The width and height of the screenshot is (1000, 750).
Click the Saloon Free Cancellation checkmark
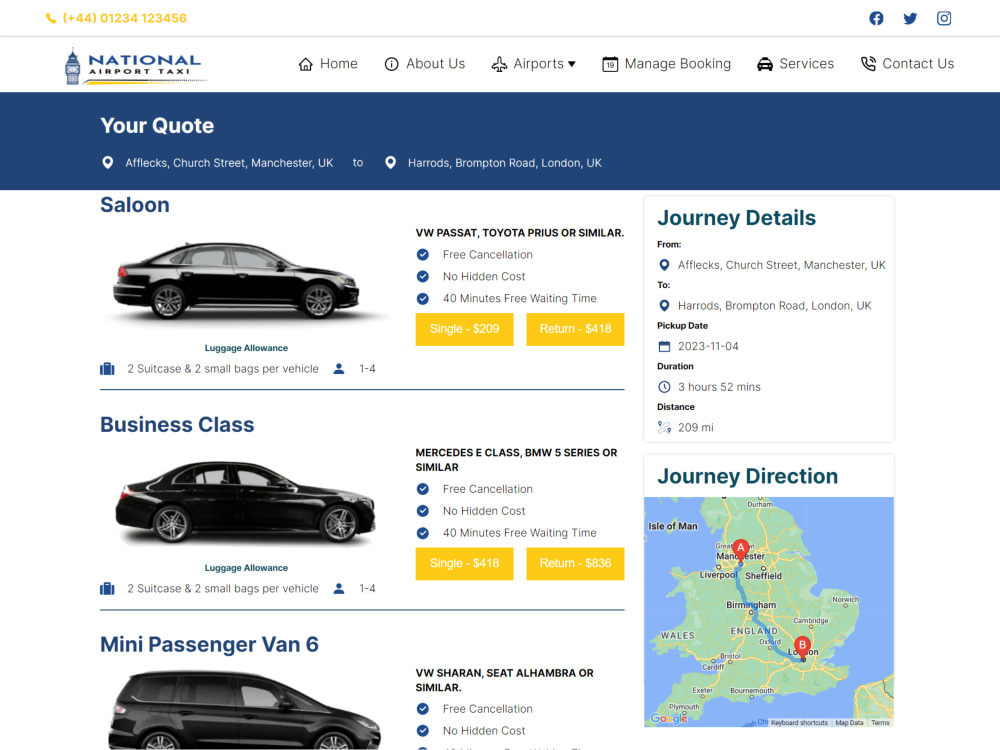(423, 254)
